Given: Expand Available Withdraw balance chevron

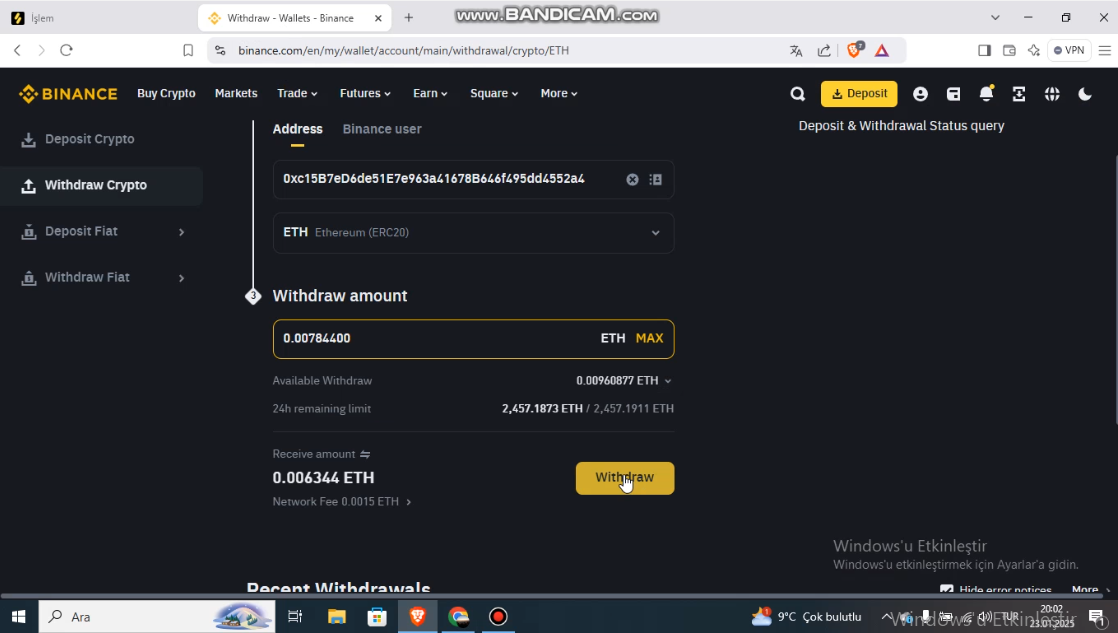Looking at the screenshot, I should 668,381.
